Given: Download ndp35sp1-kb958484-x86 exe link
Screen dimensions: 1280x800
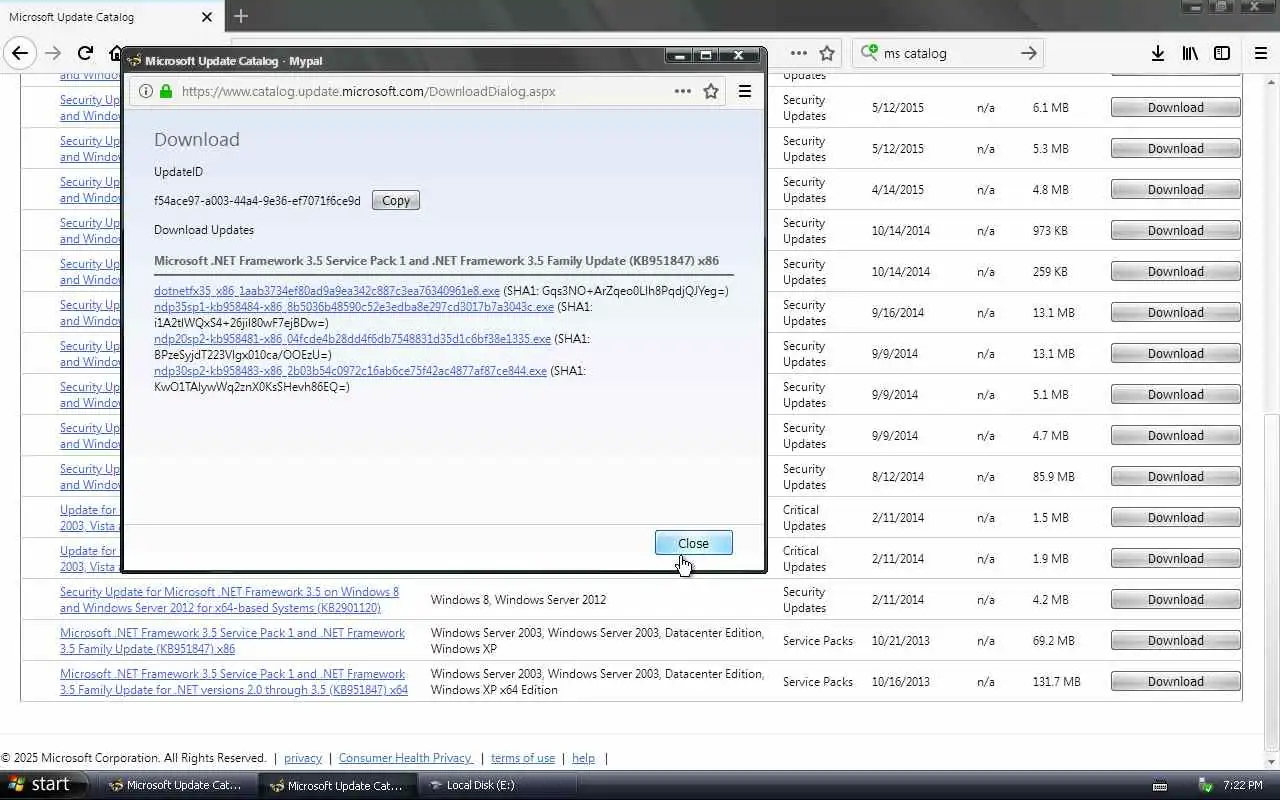Looking at the screenshot, I should [354, 307].
